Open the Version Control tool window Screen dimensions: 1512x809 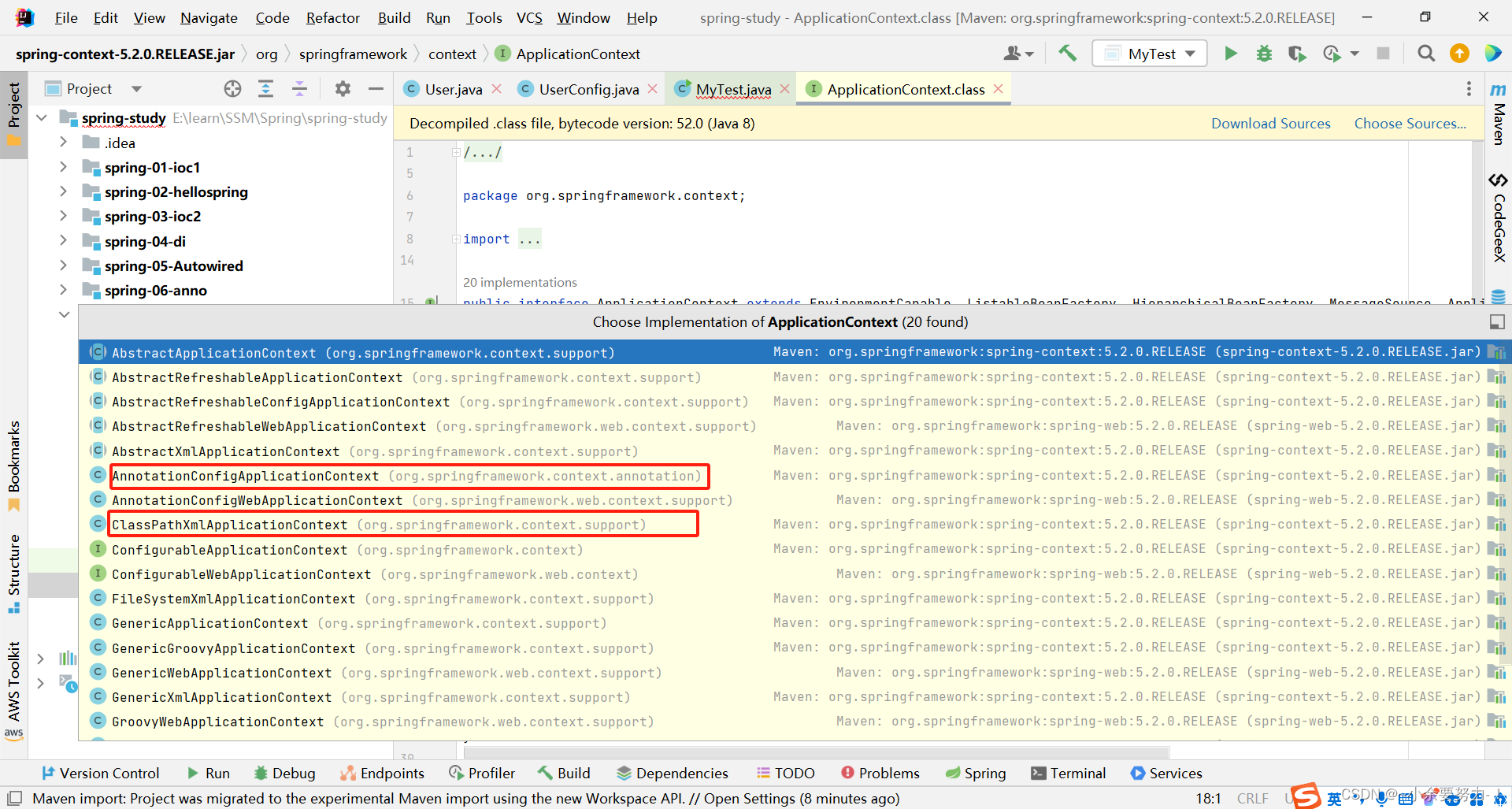tap(100, 773)
